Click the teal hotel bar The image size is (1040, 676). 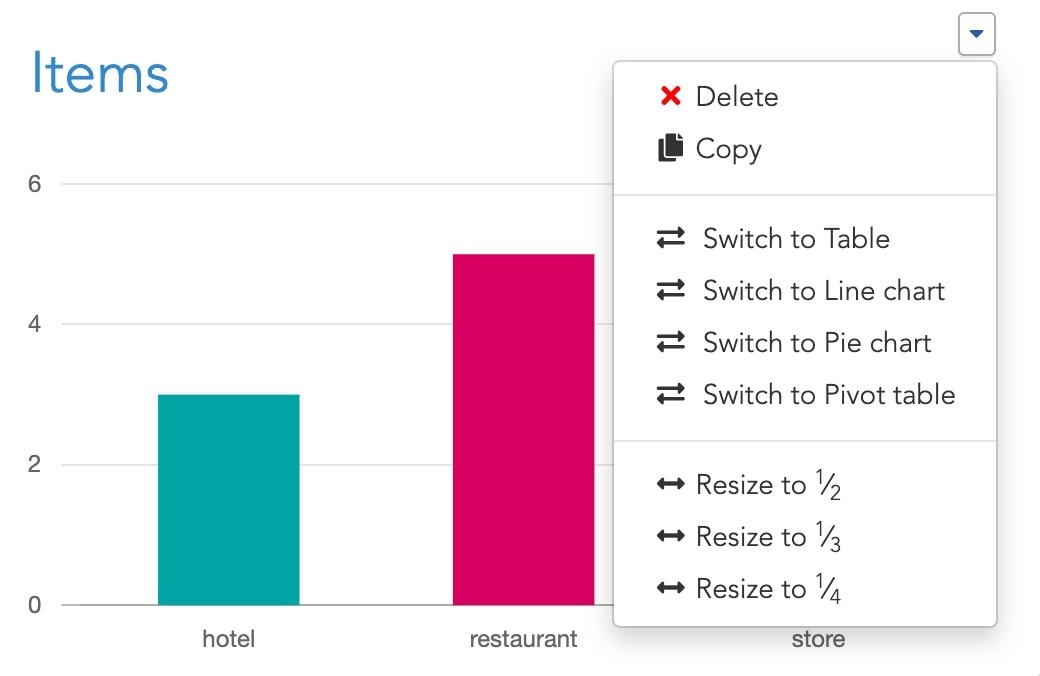229,500
